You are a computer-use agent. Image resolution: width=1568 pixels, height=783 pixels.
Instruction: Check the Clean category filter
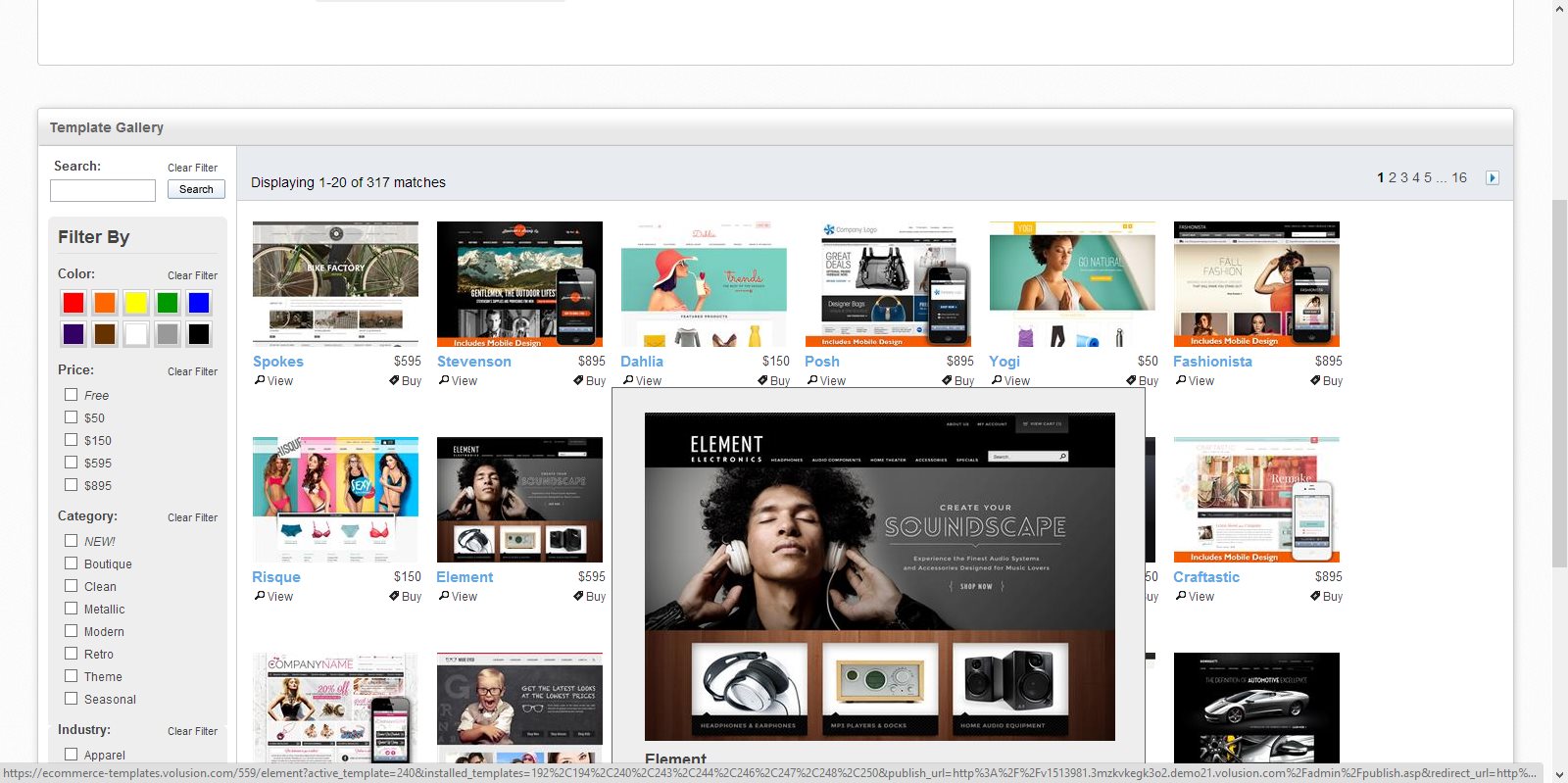pyautogui.click(x=71, y=586)
